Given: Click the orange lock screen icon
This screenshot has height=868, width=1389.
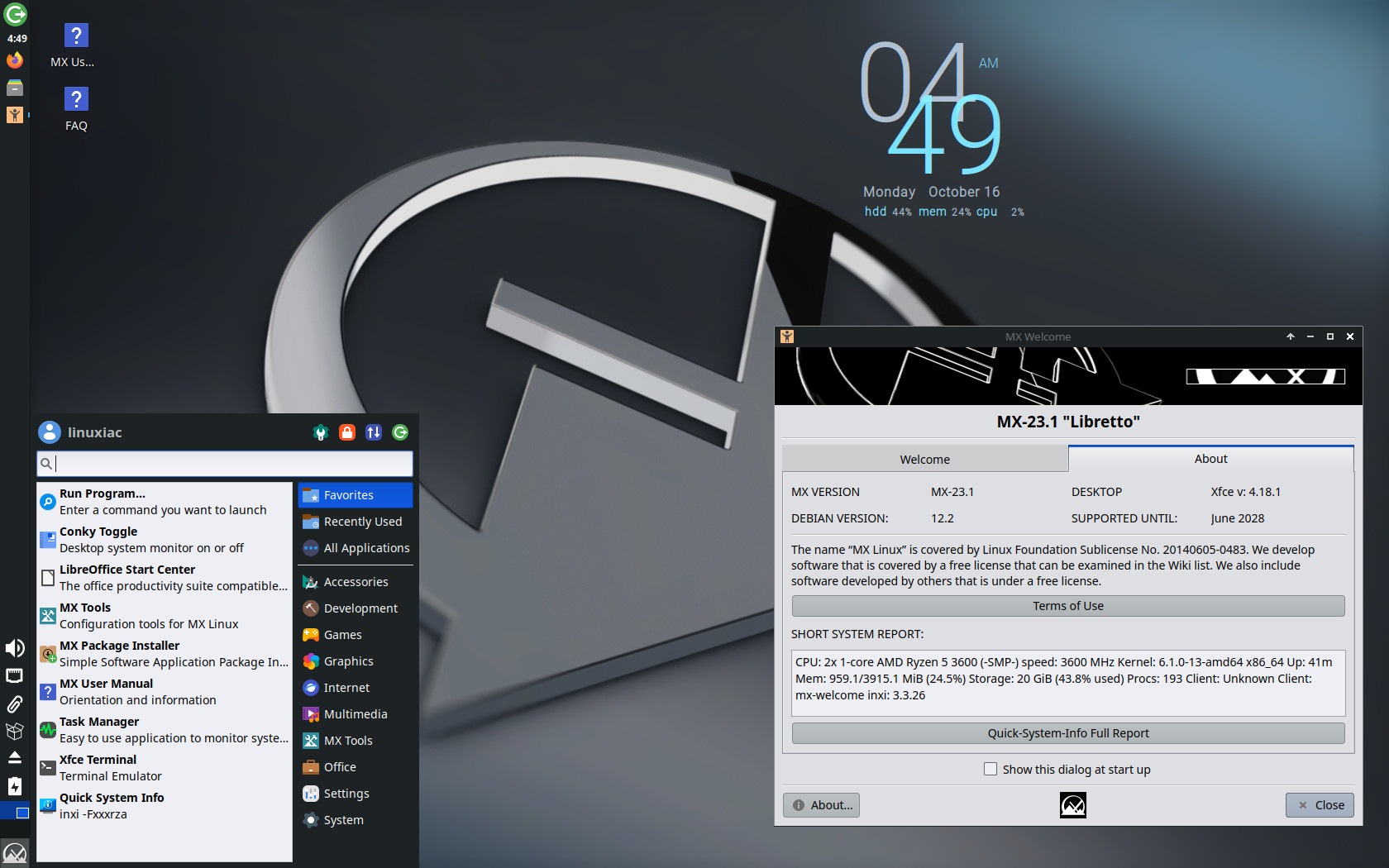Looking at the screenshot, I should click(x=347, y=432).
